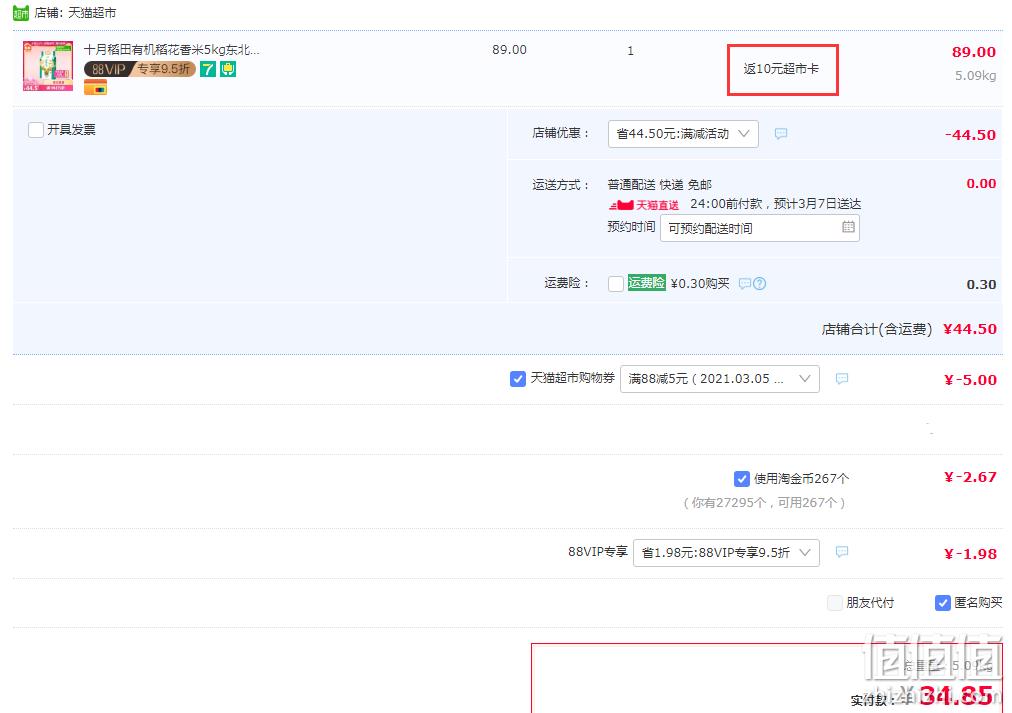Open the calendar icon in 预约时间 field
The width and height of the screenshot is (1012, 713).
pyautogui.click(x=848, y=227)
